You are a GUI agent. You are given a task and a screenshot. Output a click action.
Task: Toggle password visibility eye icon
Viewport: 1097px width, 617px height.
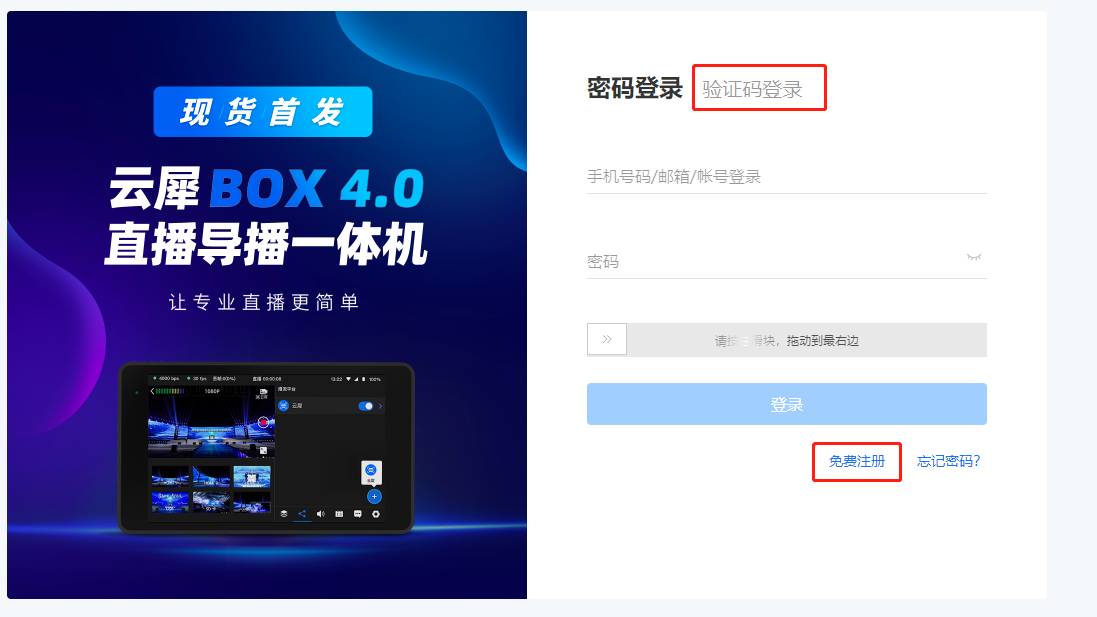click(973, 257)
